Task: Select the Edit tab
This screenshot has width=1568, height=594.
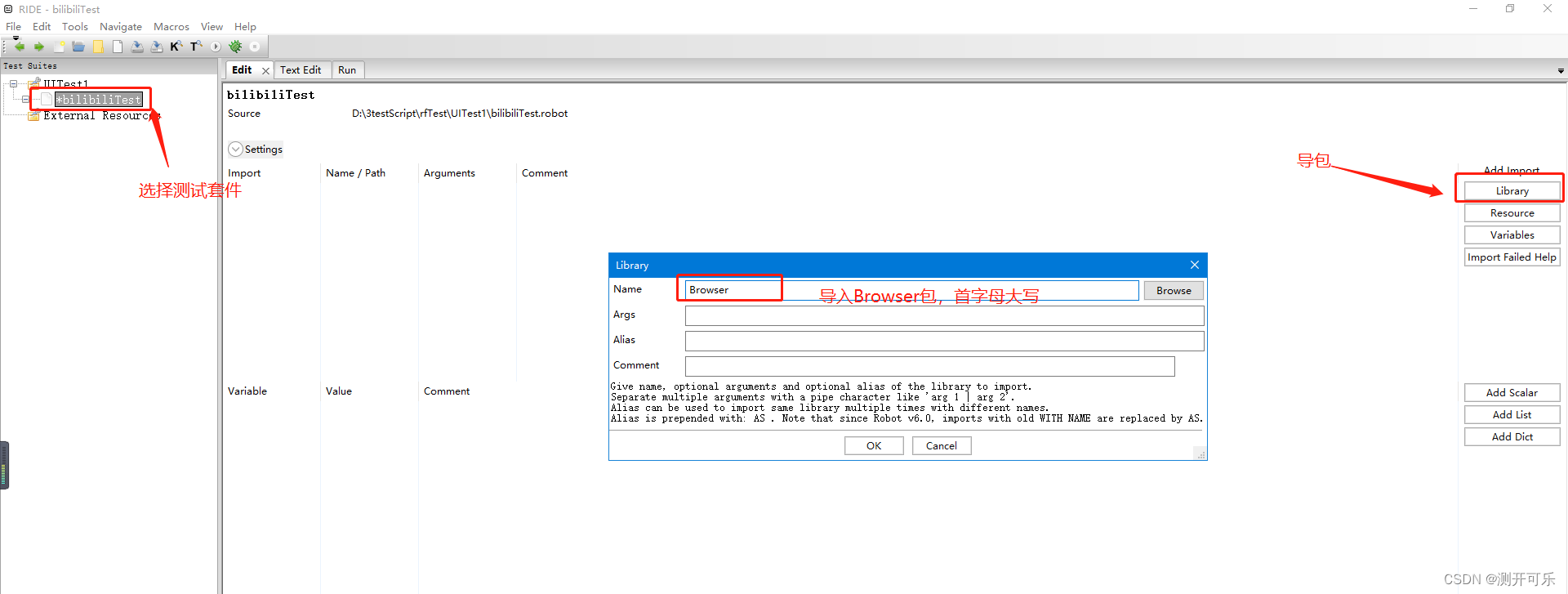Action: (x=242, y=70)
